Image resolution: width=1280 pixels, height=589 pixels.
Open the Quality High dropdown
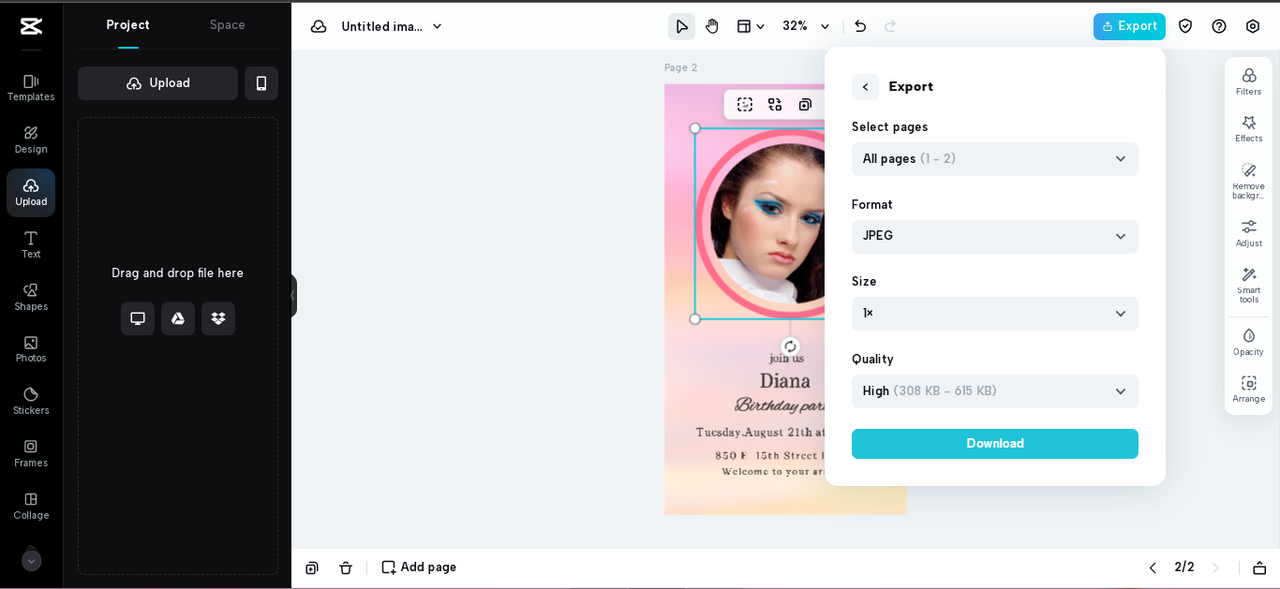click(995, 391)
